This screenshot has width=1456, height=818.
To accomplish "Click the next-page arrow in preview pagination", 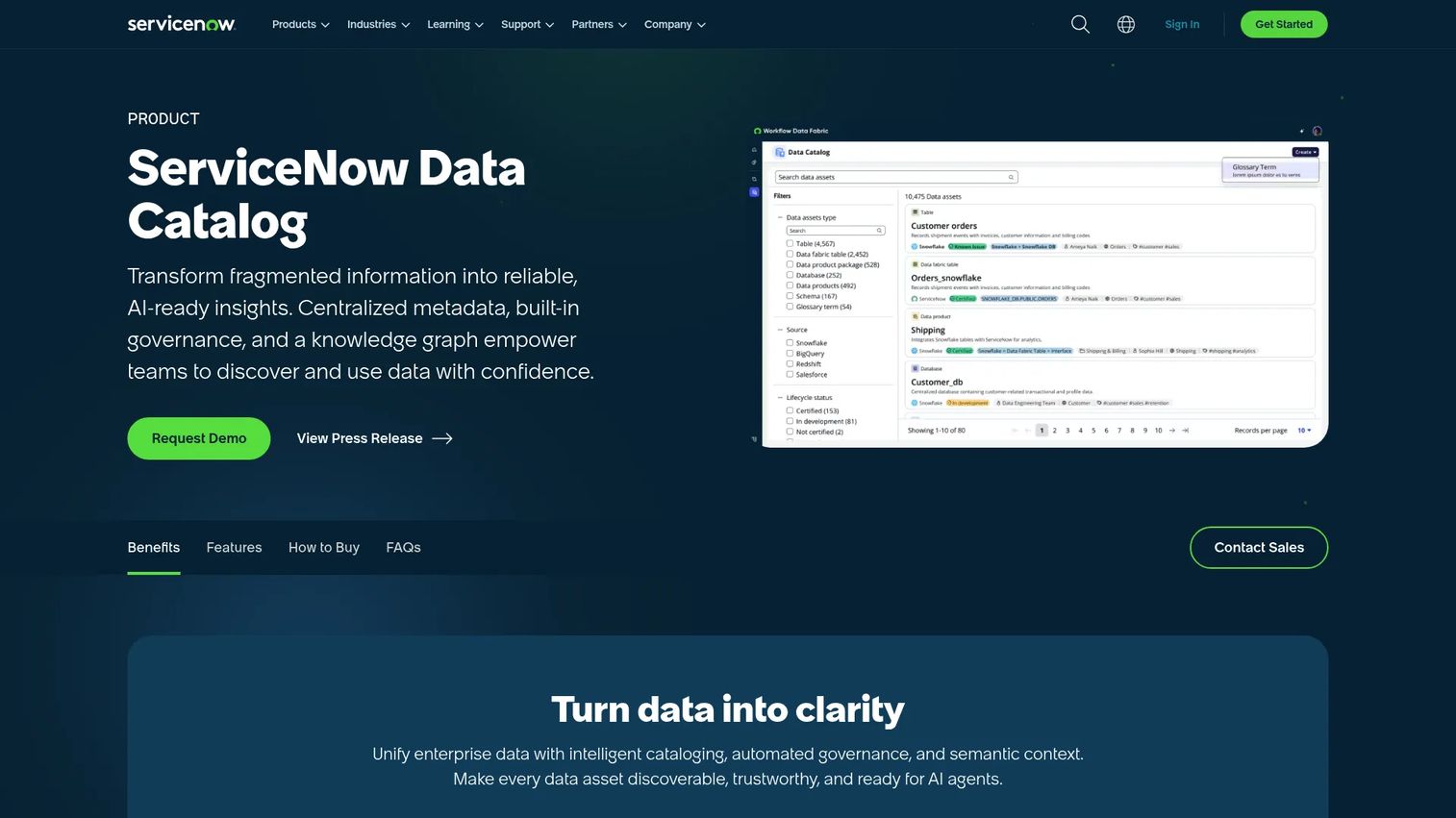I will (1172, 431).
